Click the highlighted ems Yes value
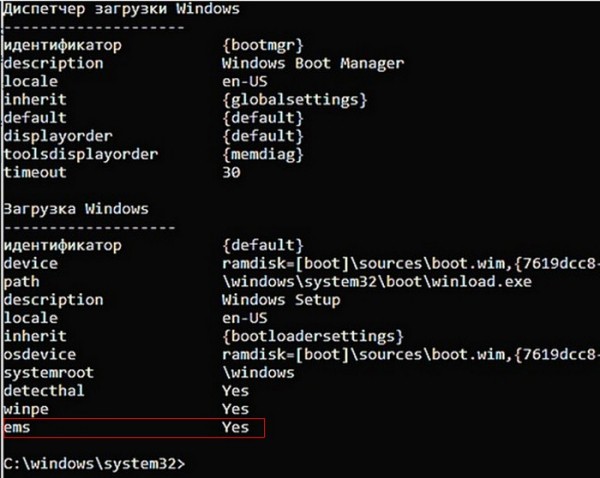This screenshot has height=478, width=600. tap(235, 427)
